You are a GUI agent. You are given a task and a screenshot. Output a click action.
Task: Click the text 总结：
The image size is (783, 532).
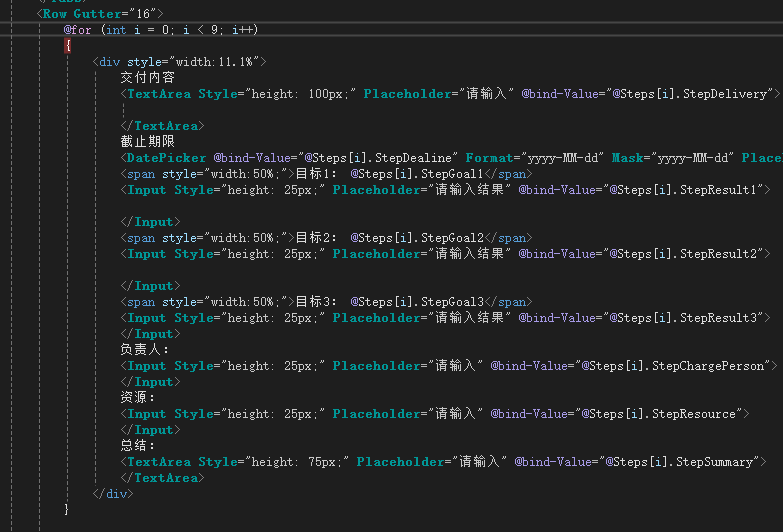click(x=138, y=445)
